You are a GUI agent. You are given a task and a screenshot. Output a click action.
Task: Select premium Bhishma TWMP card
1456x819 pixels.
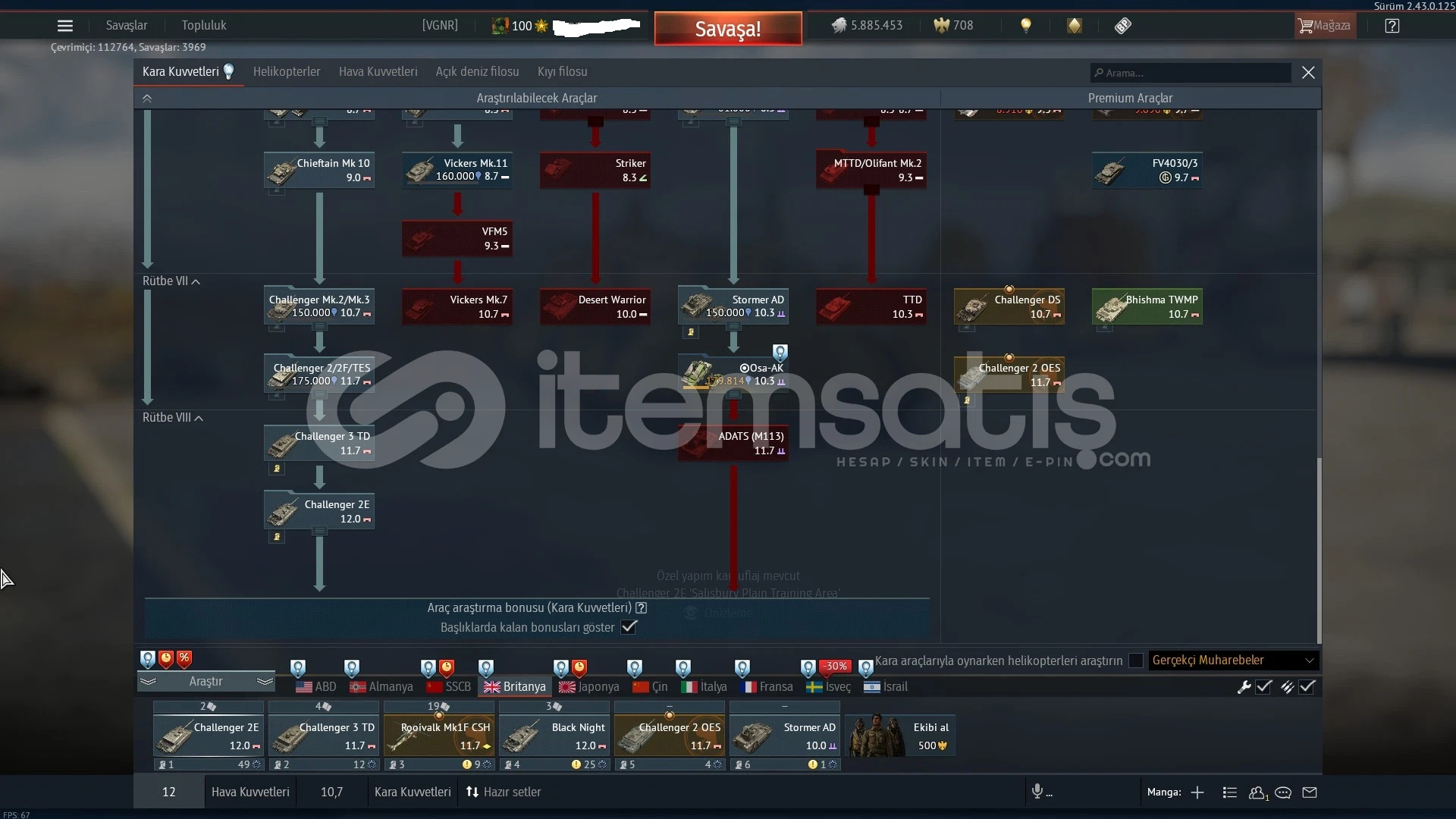(x=1147, y=306)
